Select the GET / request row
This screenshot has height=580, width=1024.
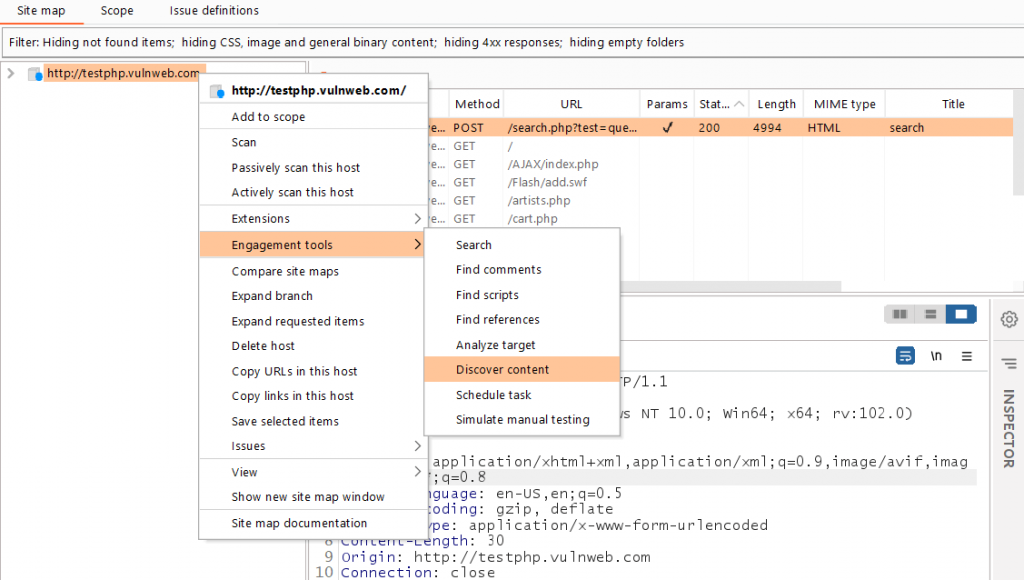[720, 146]
